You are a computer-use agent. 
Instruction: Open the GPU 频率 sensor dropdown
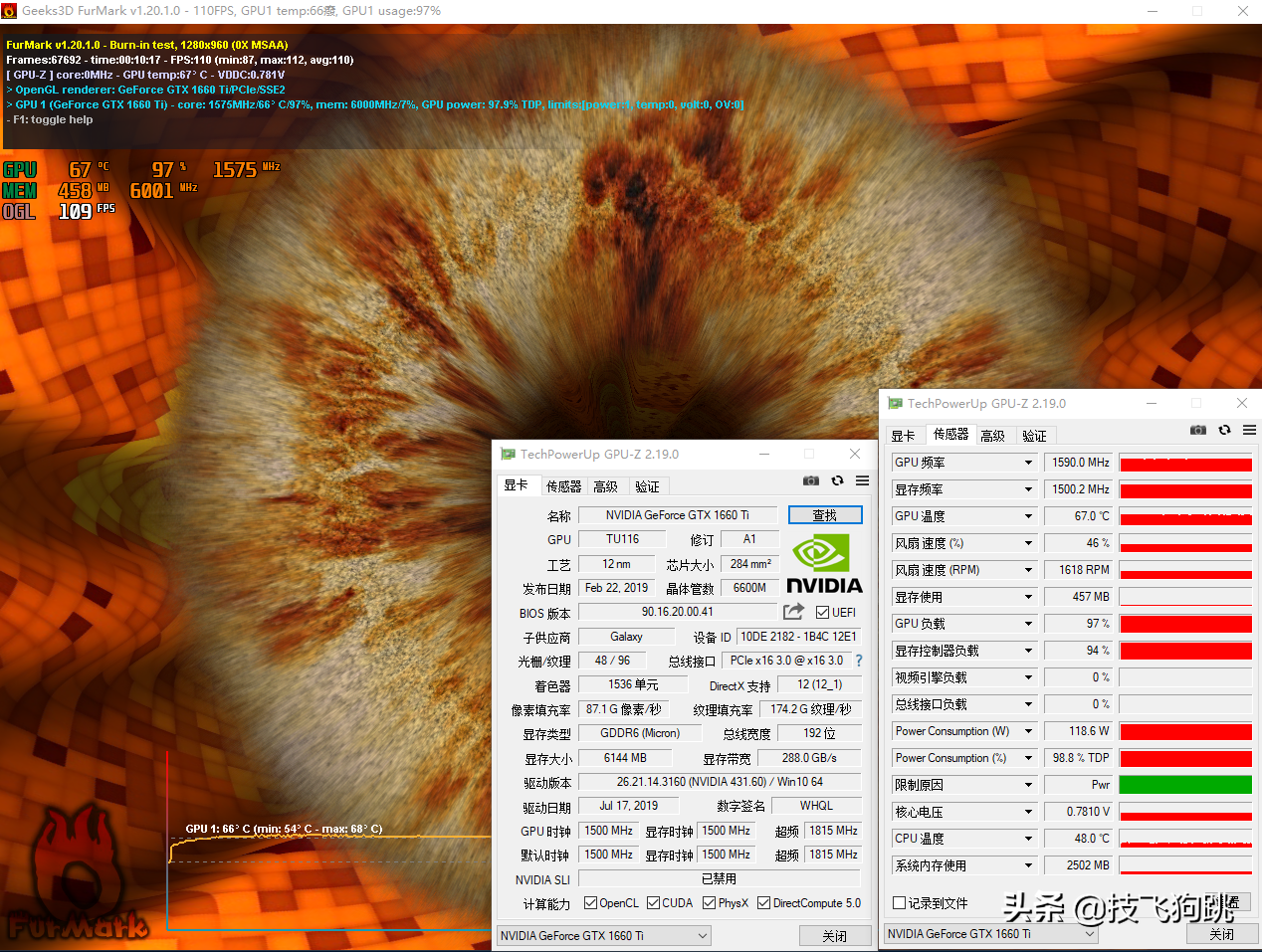click(1028, 463)
